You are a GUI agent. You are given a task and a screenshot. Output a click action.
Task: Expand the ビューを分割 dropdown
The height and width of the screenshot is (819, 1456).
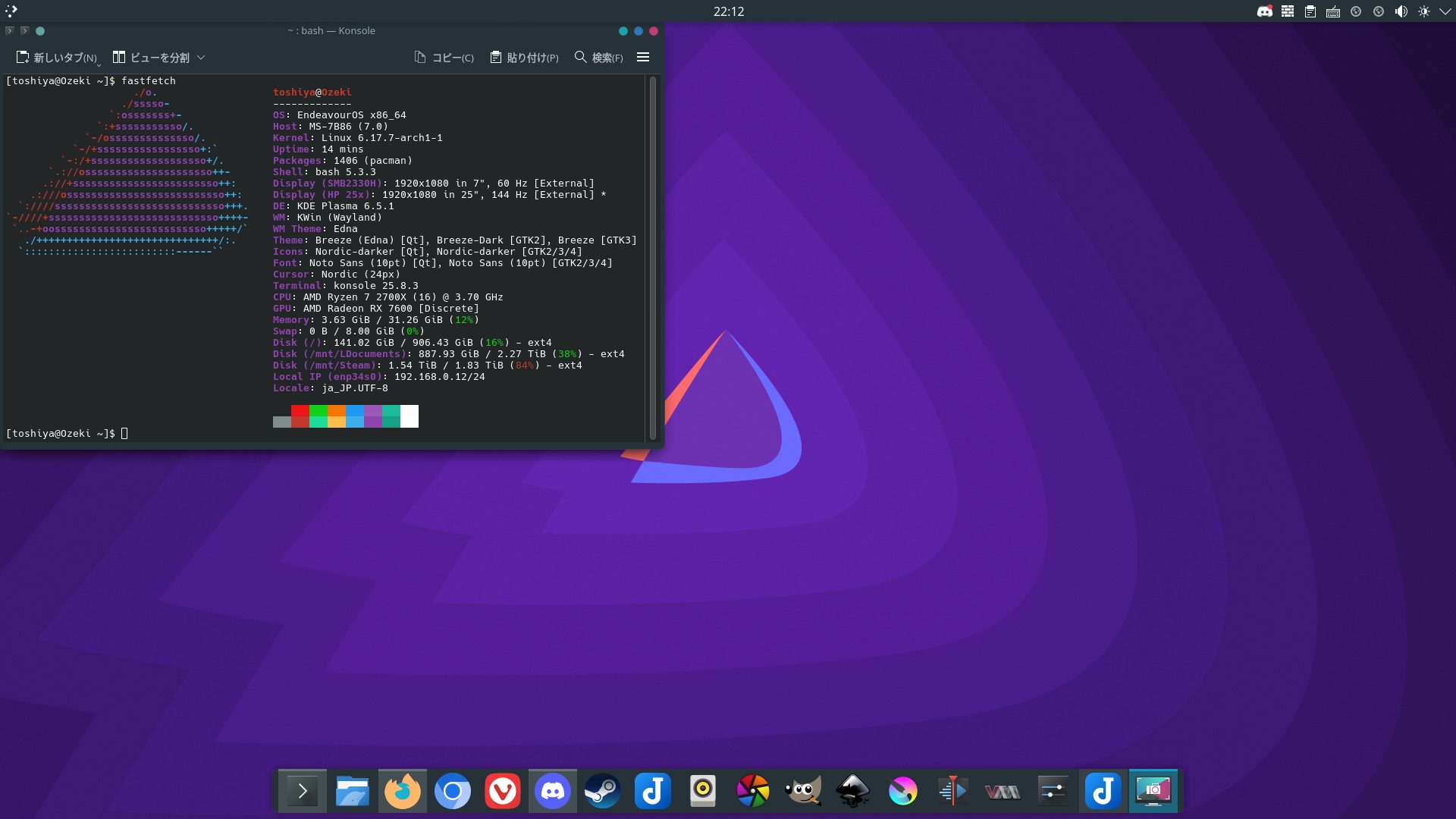pos(201,58)
